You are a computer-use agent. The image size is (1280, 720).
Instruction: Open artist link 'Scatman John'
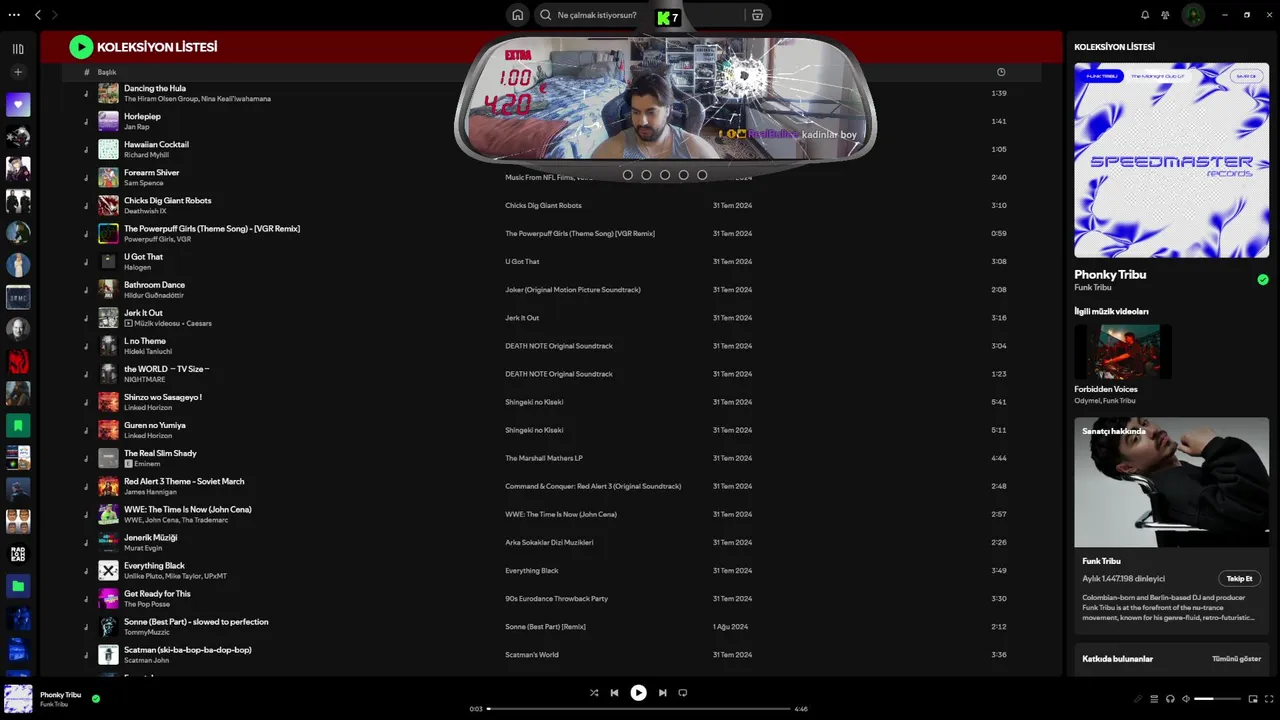point(146,660)
